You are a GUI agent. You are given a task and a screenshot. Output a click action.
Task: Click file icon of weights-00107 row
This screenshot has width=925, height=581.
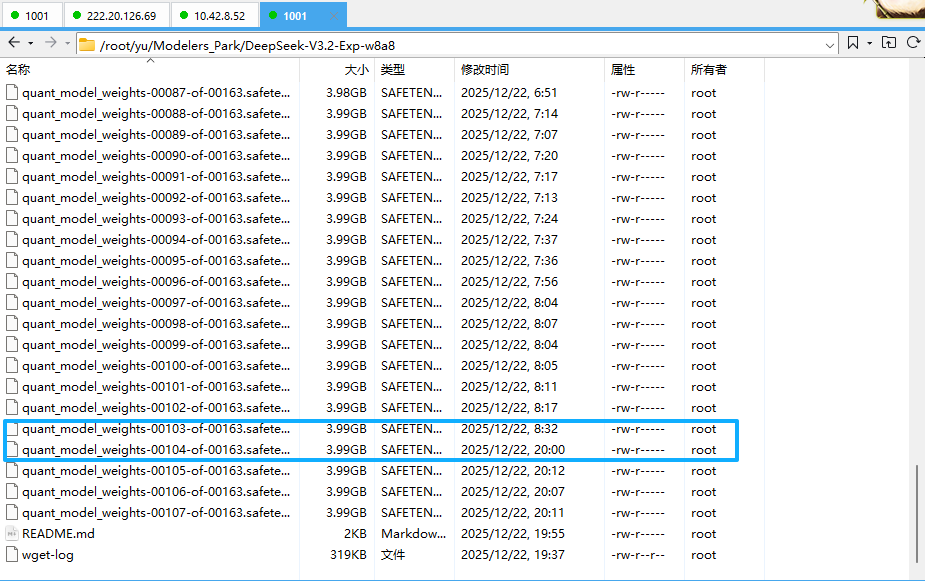pos(12,513)
